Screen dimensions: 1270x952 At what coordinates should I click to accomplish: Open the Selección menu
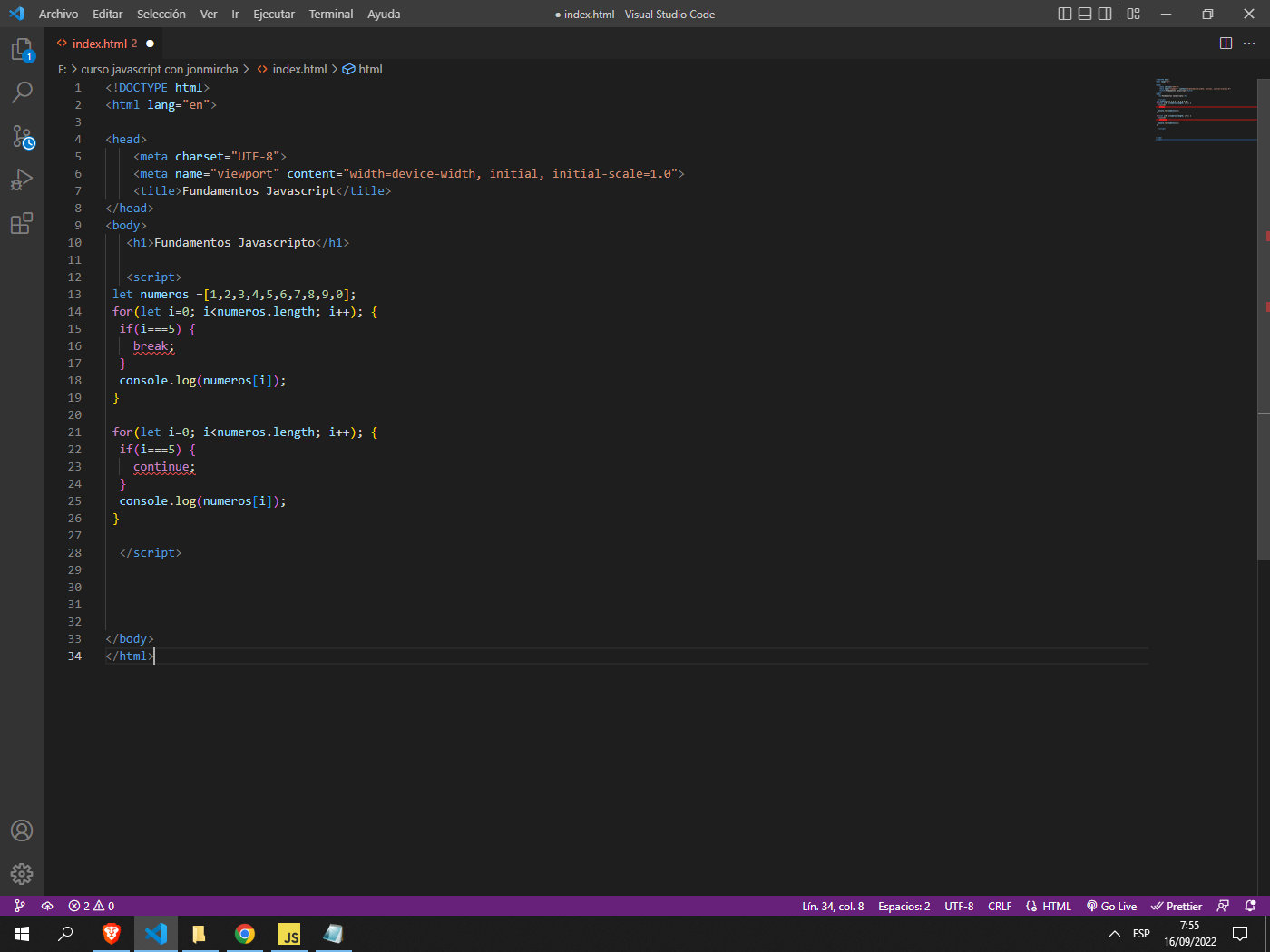pyautogui.click(x=161, y=14)
